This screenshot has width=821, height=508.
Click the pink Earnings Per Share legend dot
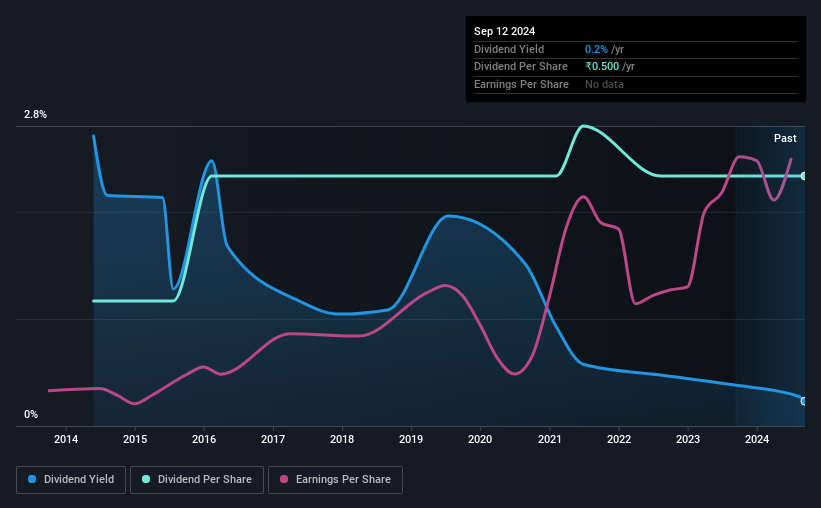tap(284, 479)
